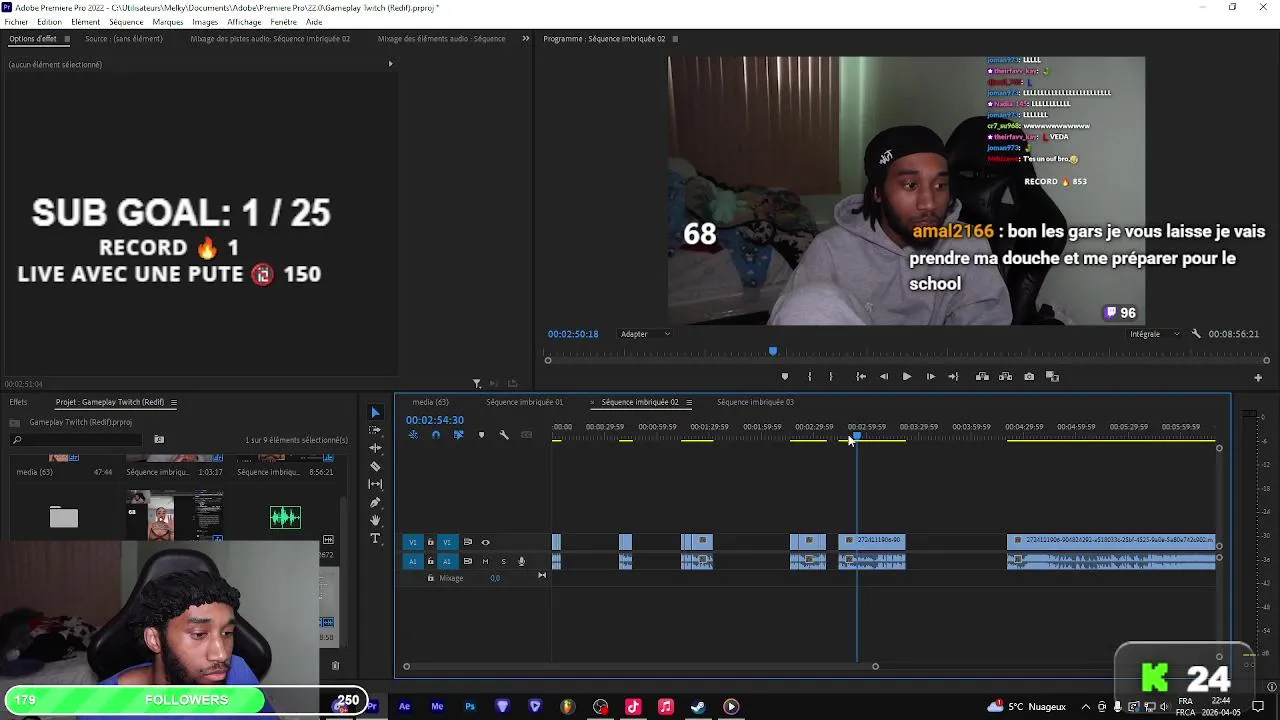The image size is (1280, 720).
Task: Click the Program monitor playhead marker
Action: click(772, 351)
